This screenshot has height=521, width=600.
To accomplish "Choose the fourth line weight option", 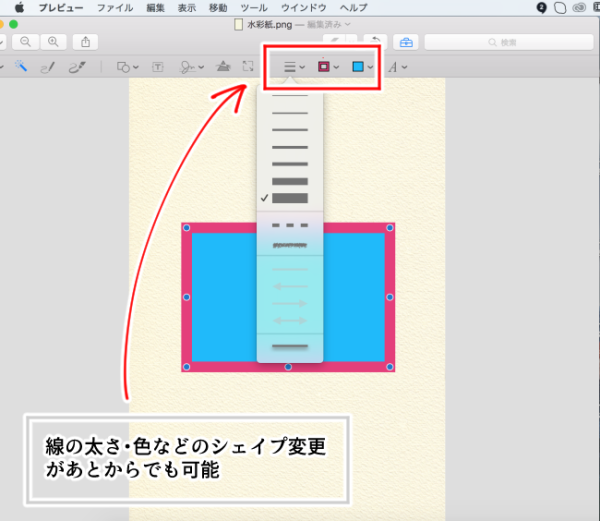I will [290, 147].
